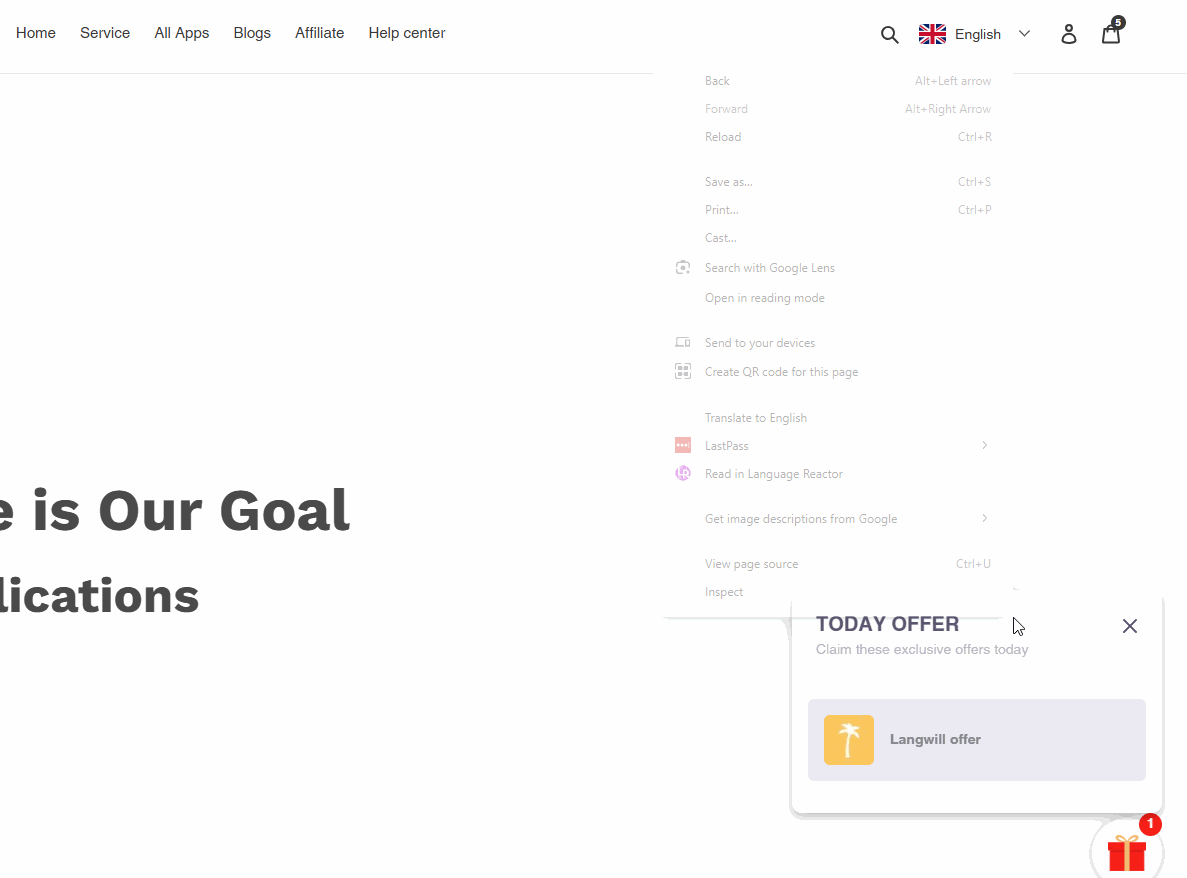Click the user account icon
The height and width of the screenshot is (878, 1187).
(1068, 34)
